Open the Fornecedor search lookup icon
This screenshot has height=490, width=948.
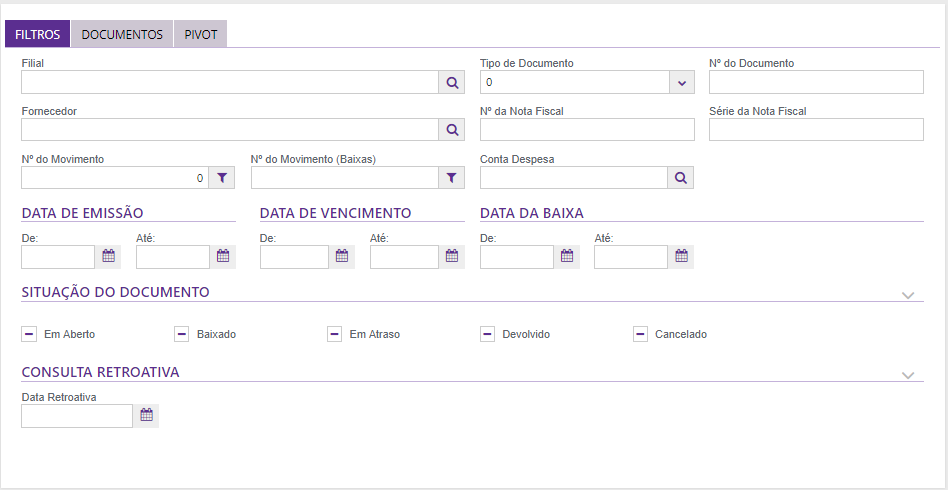(452, 129)
